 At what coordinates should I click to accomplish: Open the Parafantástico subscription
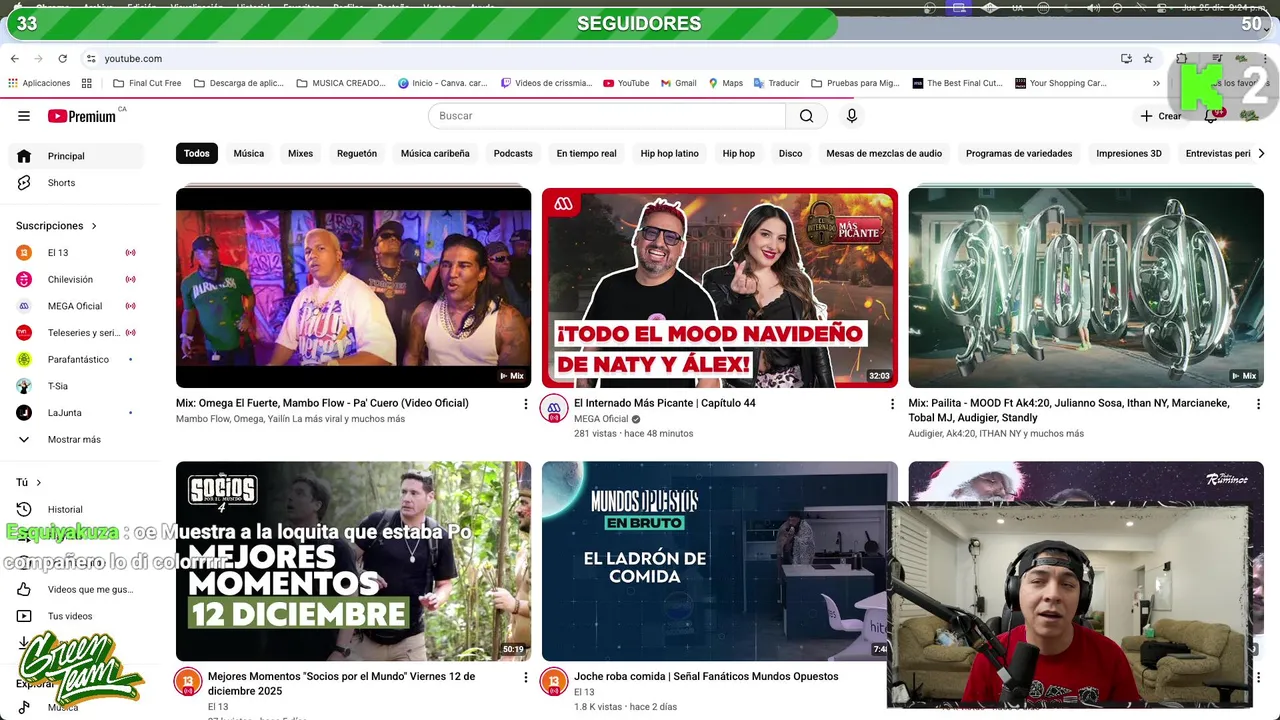coord(76,359)
